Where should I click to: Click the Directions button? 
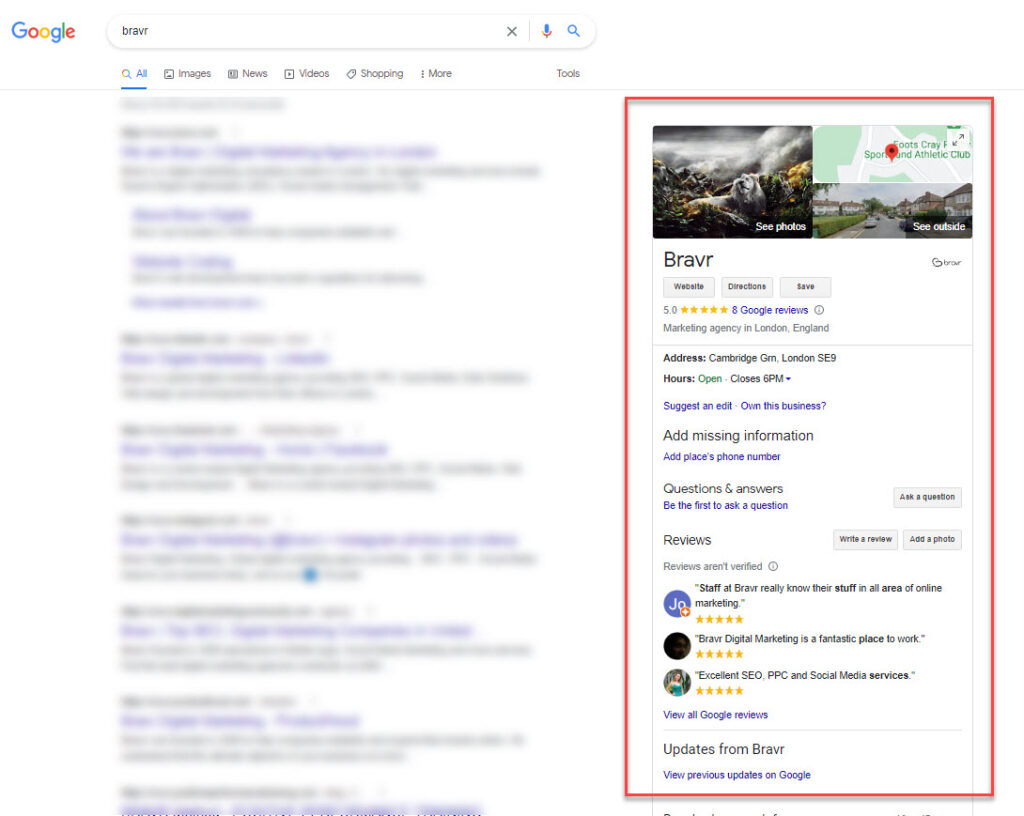pyautogui.click(x=747, y=287)
